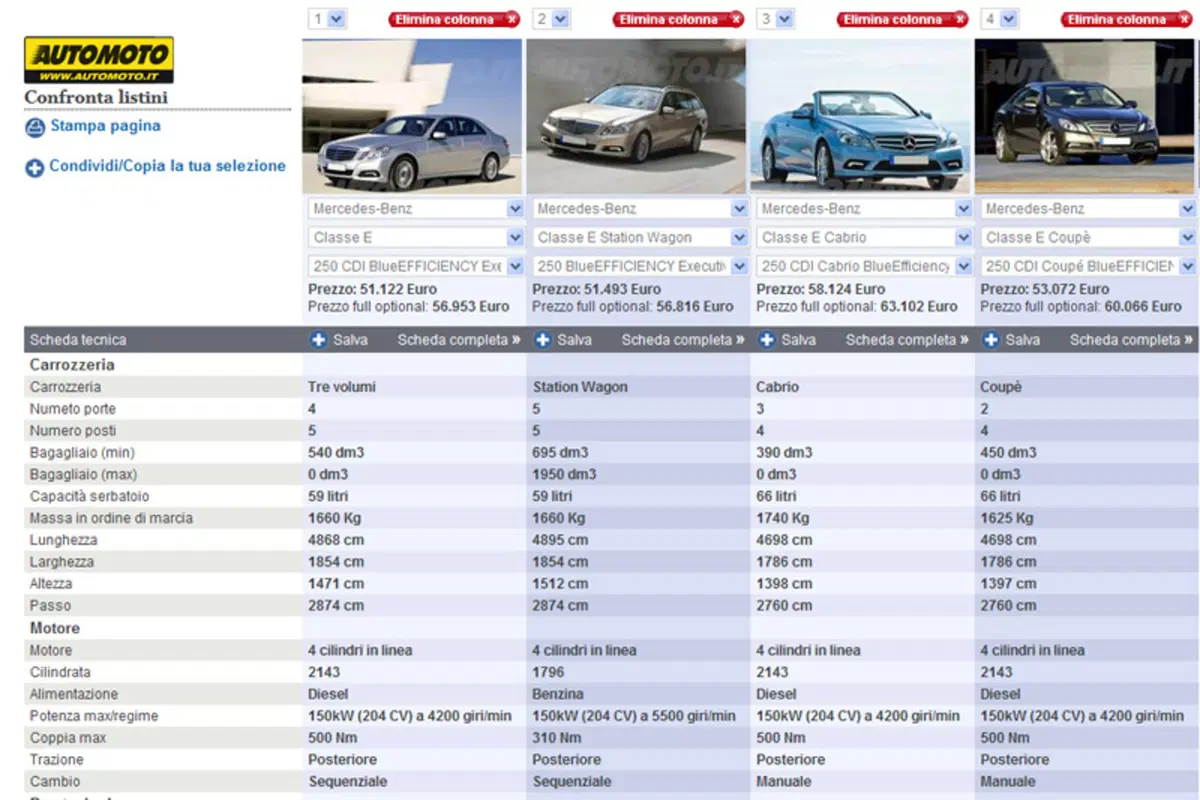Remove the first column with Elimina colonna
This screenshot has height=800, width=1200.
click(454, 19)
